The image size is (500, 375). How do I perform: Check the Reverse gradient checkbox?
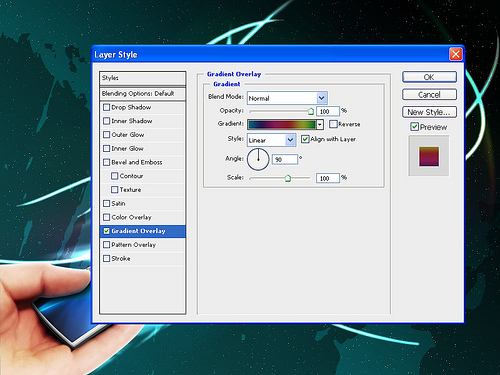tap(333, 124)
